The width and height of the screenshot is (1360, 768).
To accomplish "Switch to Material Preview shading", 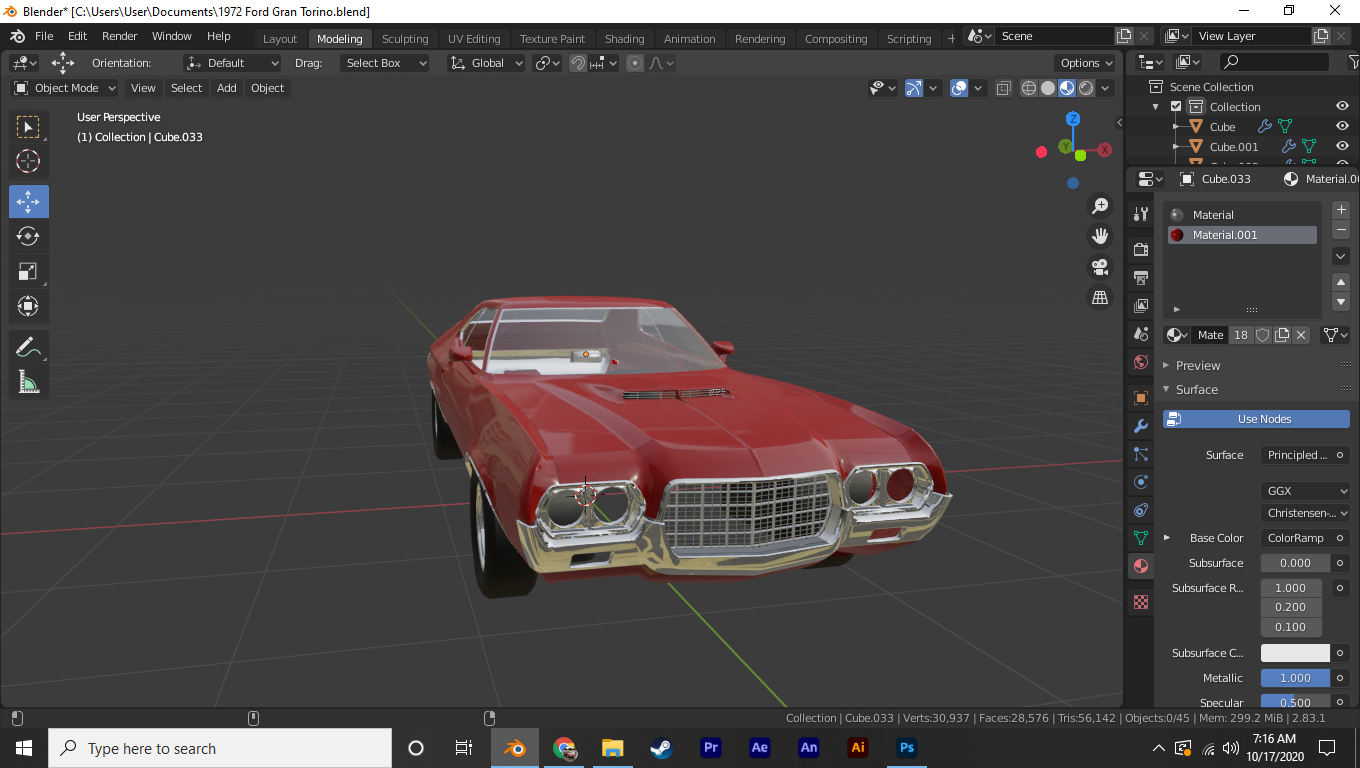I will (1067, 88).
